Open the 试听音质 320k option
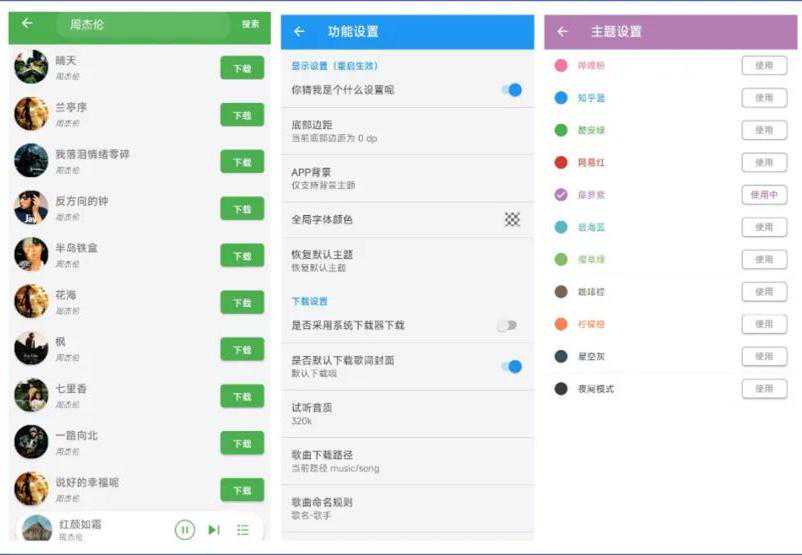 point(407,414)
